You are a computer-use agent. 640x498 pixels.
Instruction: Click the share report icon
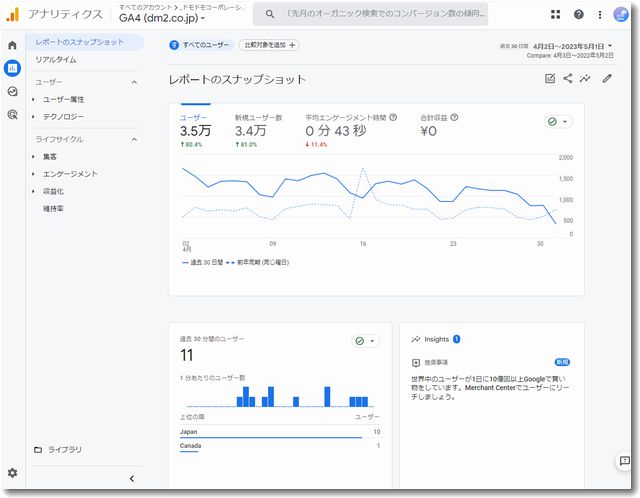(x=568, y=79)
